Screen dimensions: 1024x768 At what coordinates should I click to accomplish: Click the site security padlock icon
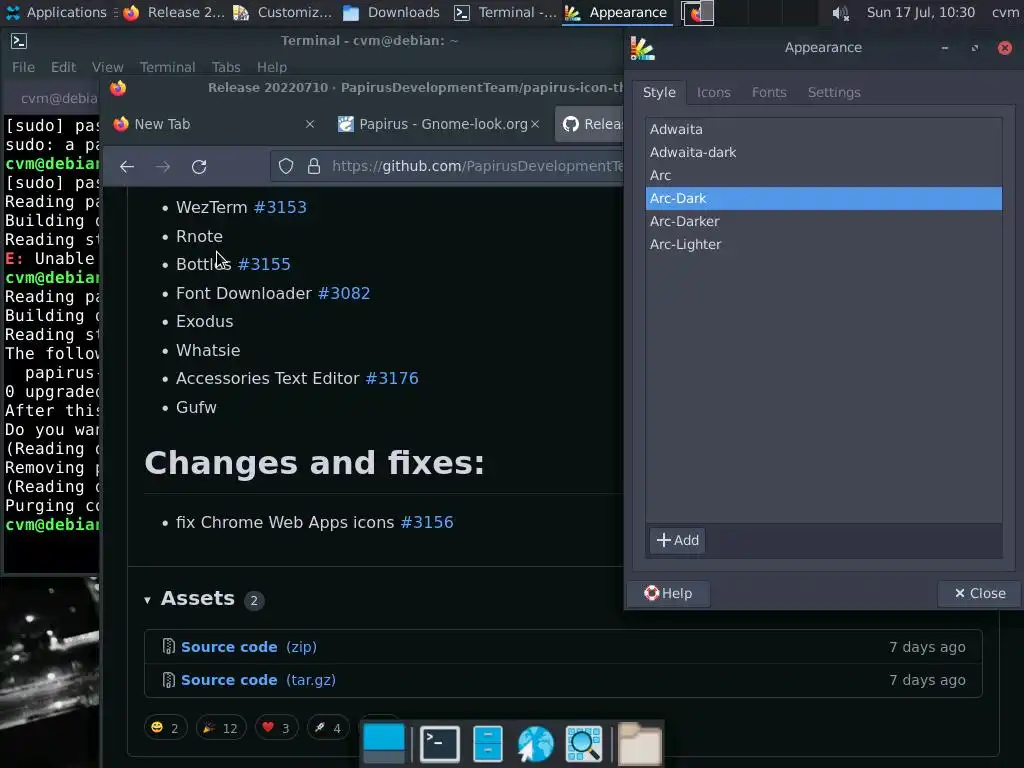(314, 167)
